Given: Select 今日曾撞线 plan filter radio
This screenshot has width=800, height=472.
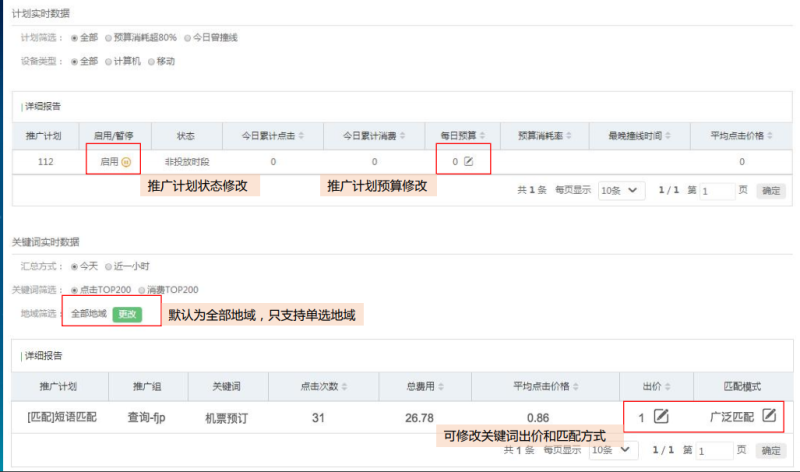Looking at the screenshot, I should (187, 37).
